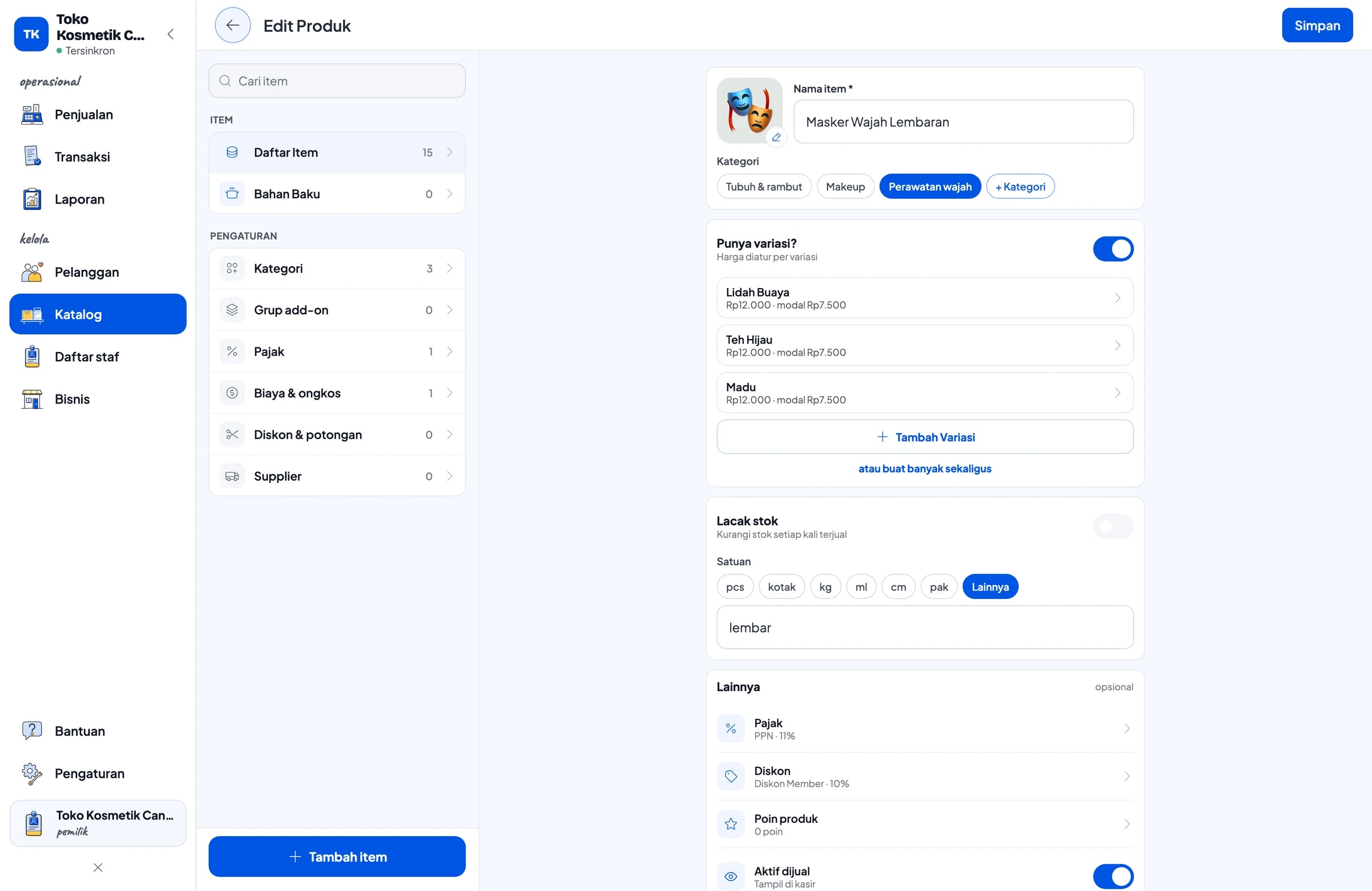
Task: Click the + Kategori chip
Action: (1020, 187)
